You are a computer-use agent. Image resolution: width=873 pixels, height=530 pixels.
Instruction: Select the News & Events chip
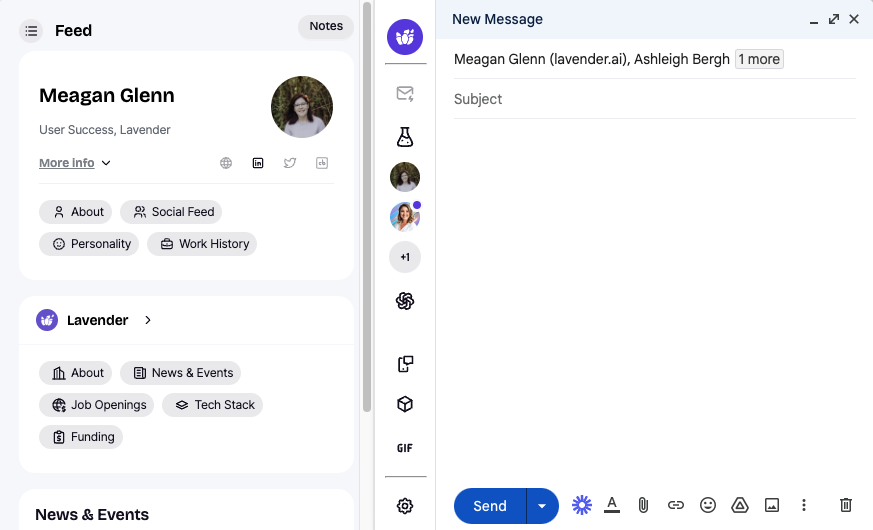pyautogui.click(x=180, y=373)
